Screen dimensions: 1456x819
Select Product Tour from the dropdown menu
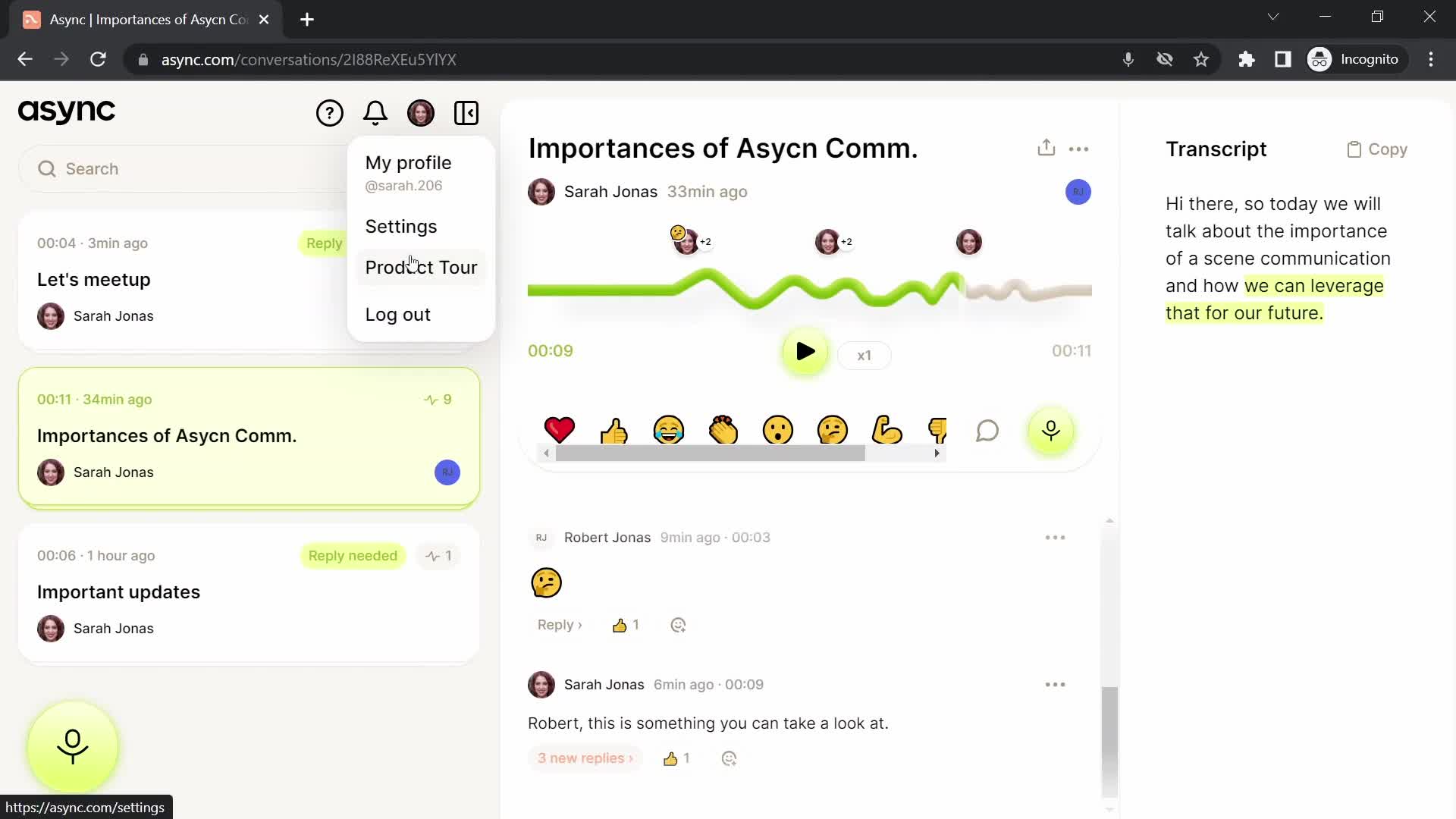pyautogui.click(x=421, y=267)
